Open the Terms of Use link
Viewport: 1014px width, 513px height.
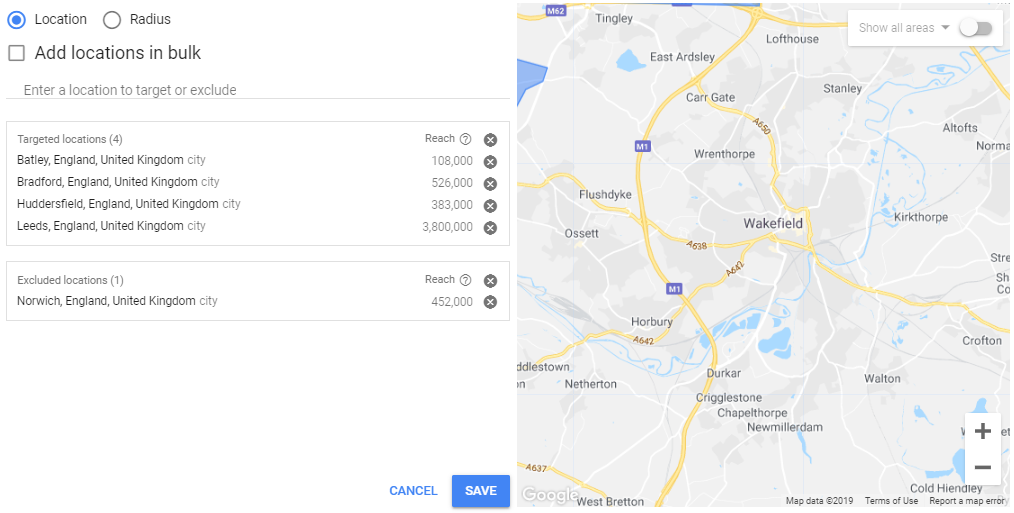point(891,501)
